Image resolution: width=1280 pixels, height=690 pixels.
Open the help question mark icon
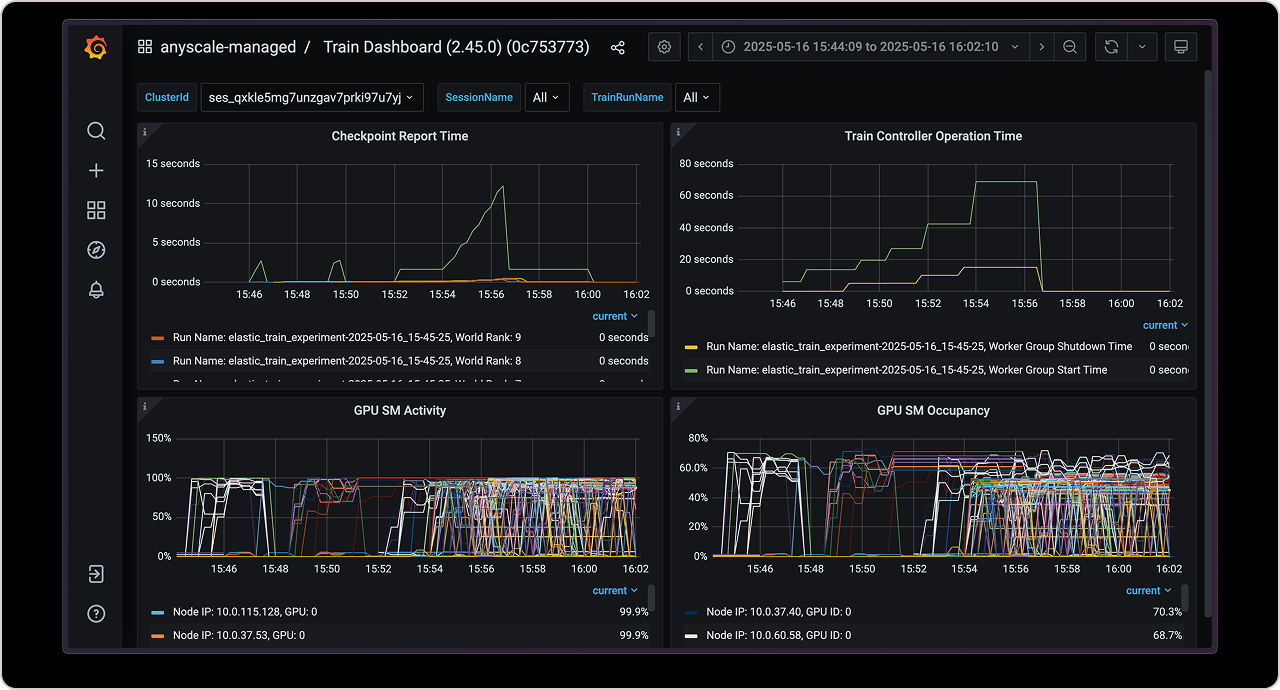(96, 614)
